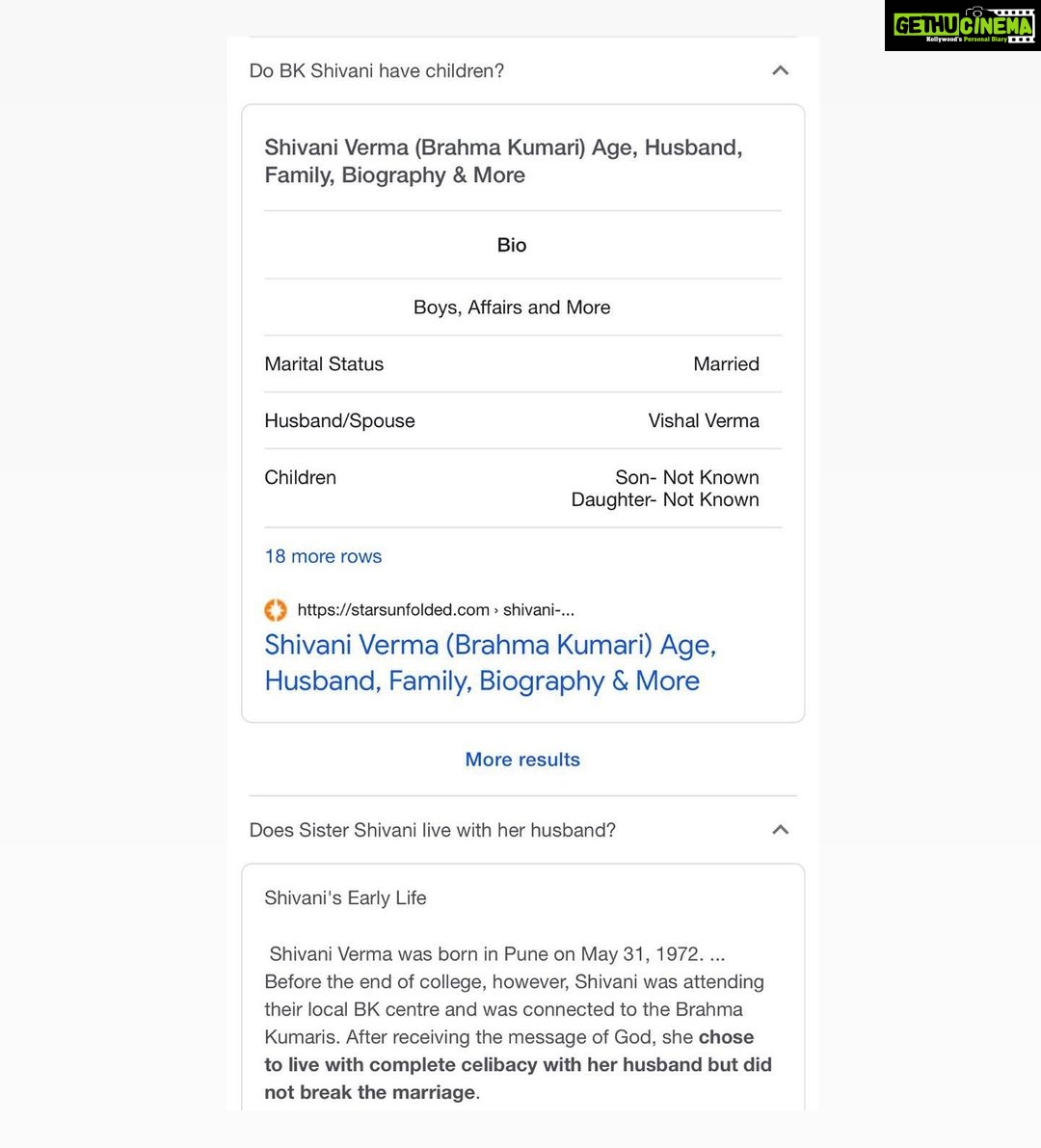Select the 'Does Sister Shivani live with her husband?' question

(433, 830)
